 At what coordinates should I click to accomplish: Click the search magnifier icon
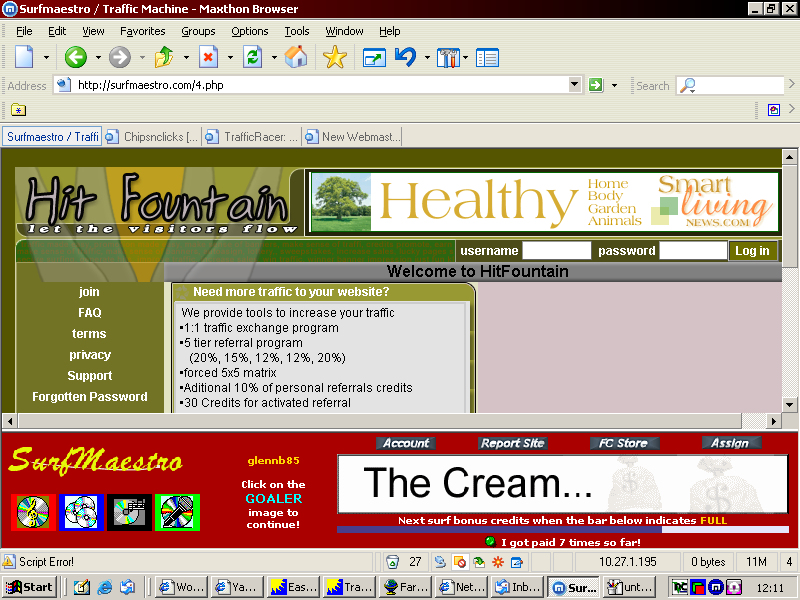coord(688,85)
